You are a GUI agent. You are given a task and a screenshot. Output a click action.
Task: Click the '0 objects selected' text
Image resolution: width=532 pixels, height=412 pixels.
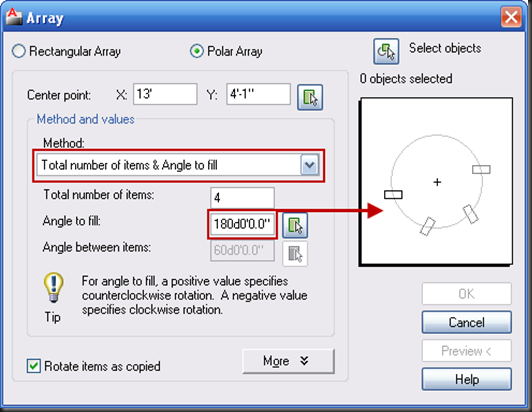[x=406, y=79]
